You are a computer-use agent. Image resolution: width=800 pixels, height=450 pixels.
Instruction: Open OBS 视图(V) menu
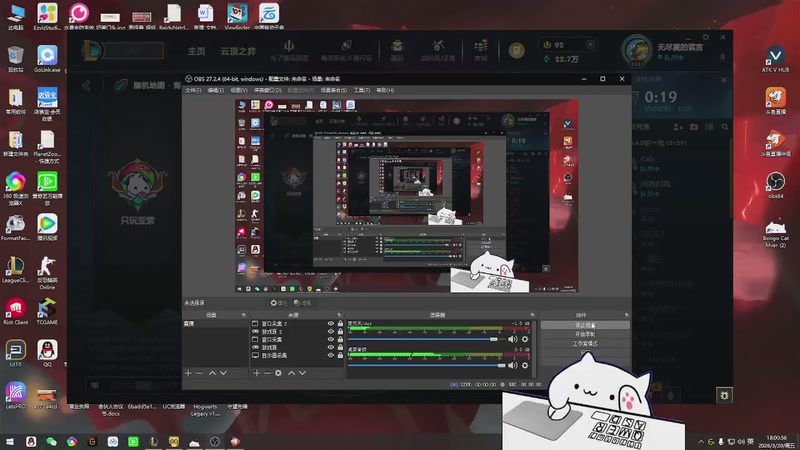239,90
